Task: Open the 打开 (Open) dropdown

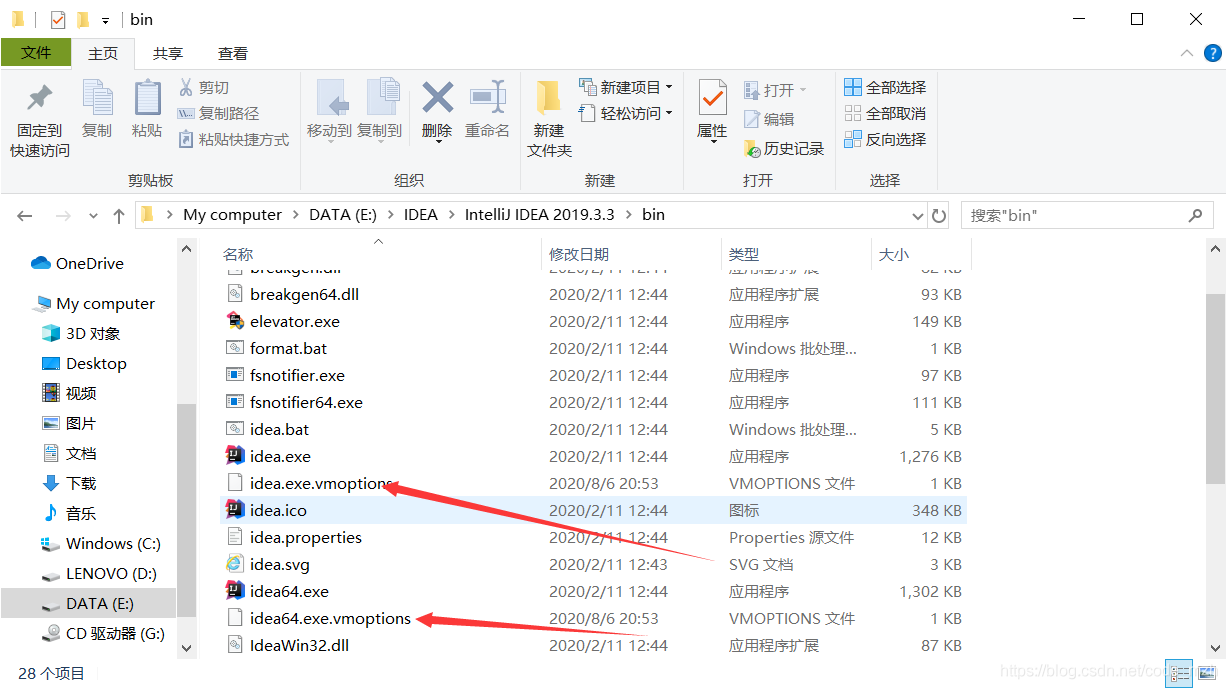Action: pyautogui.click(x=775, y=90)
